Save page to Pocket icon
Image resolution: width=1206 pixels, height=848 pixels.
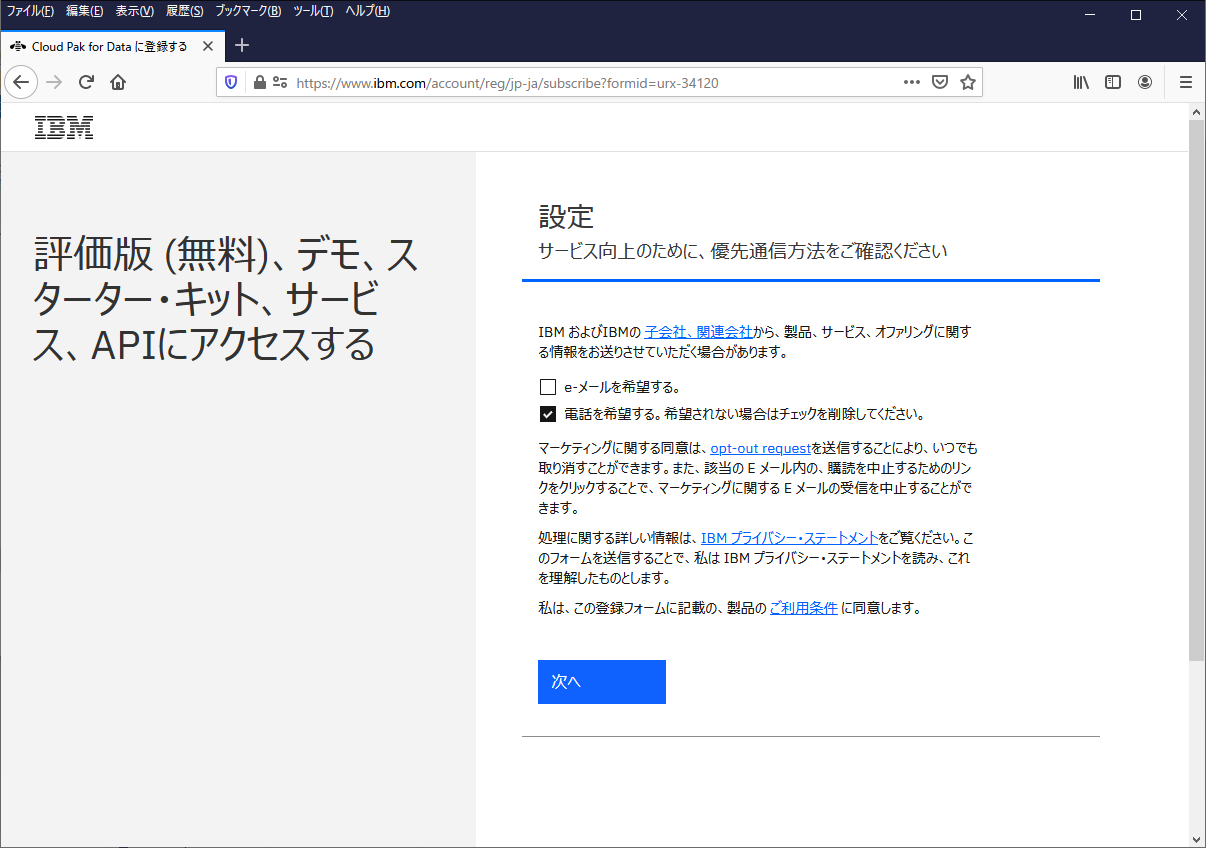[939, 83]
